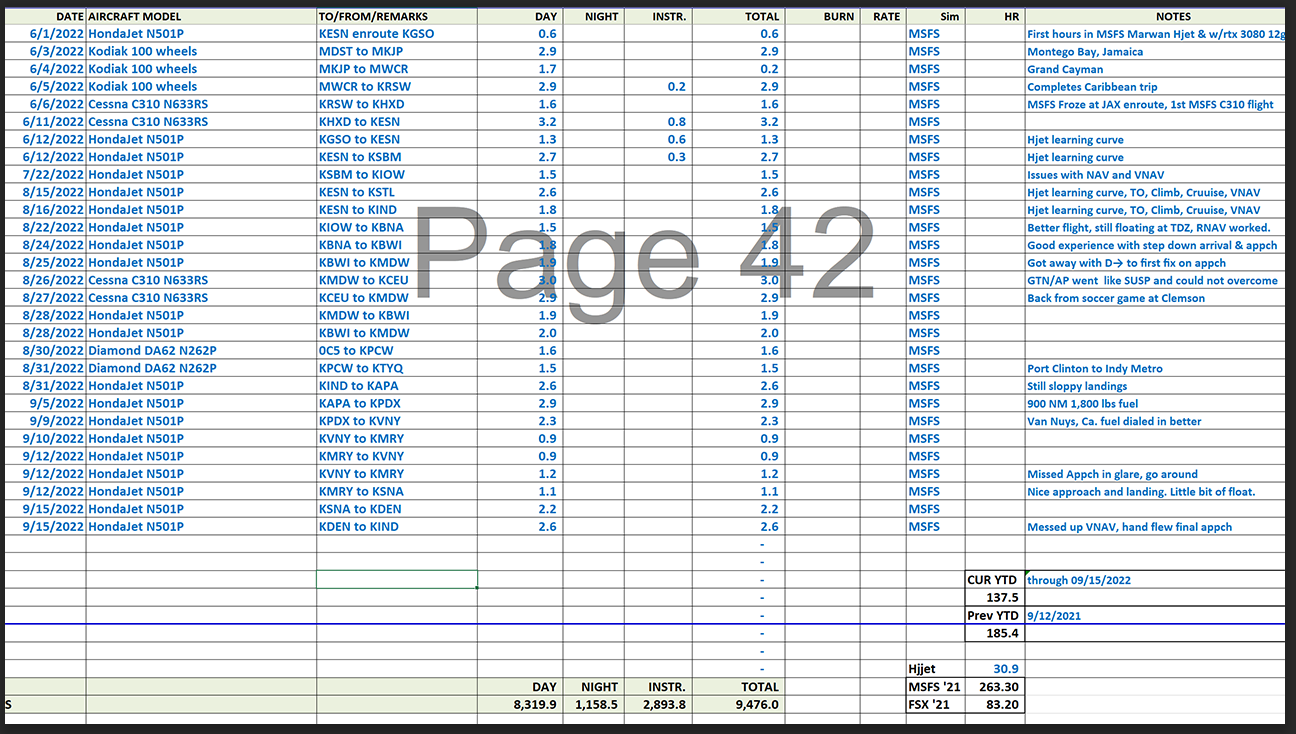Select the 'KSBM to KIOW' cell
1296x734 pixels.
tap(397, 174)
